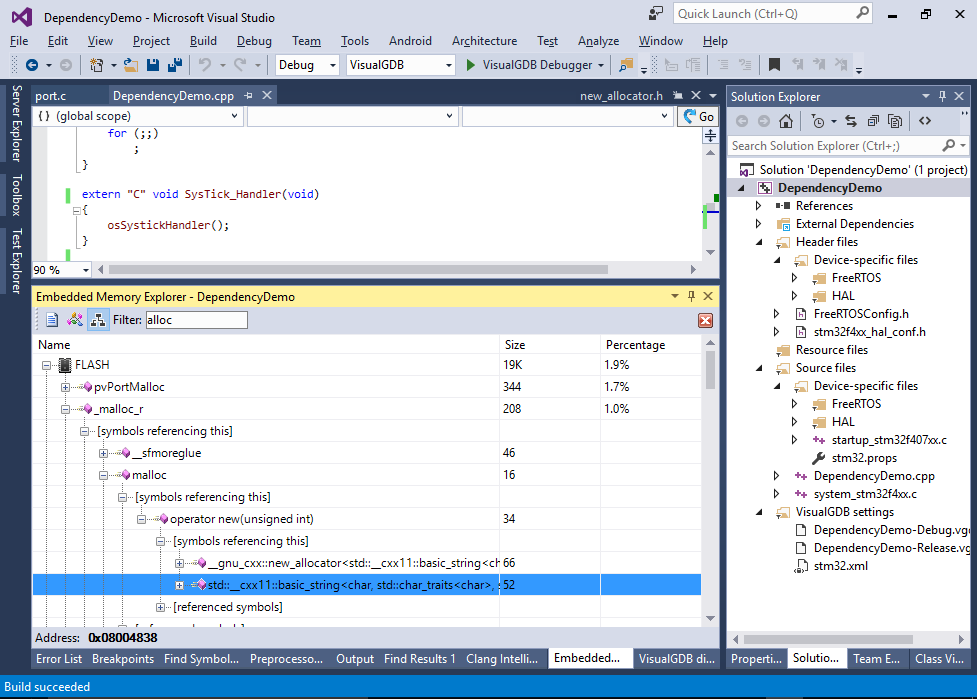Click the Solution Explorer search magnifier icon
This screenshot has height=699, width=977.
pyautogui.click(x=948, y=146)
